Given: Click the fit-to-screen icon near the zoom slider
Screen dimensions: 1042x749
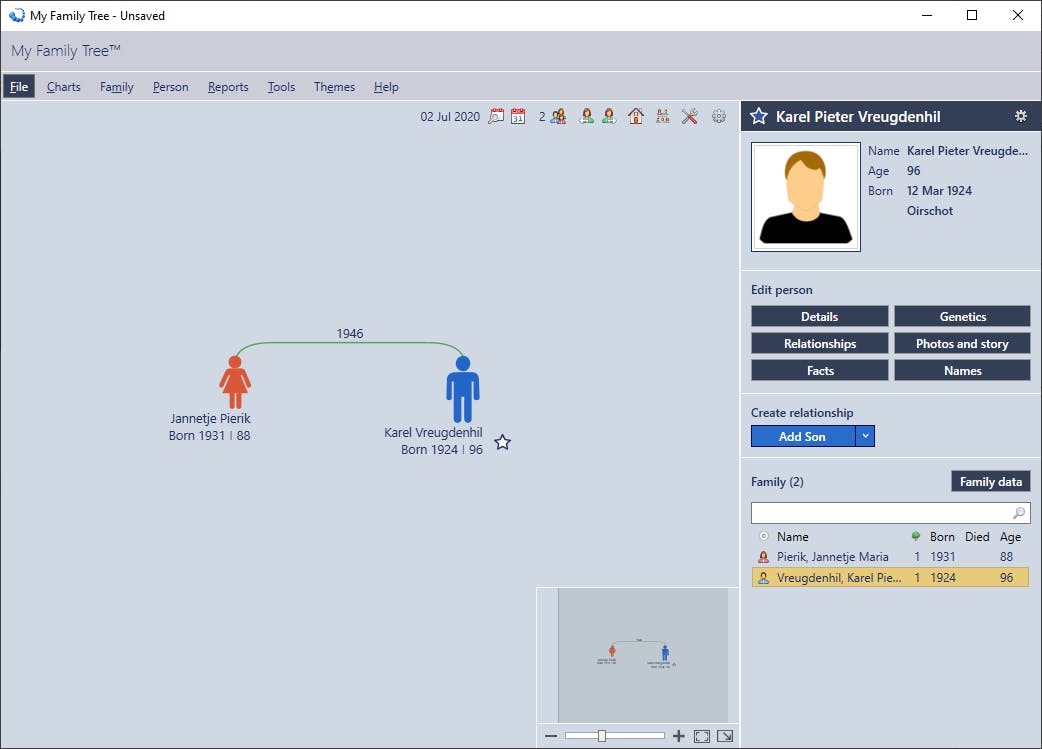Looking at the screenshot, I should tap(701, 736).
